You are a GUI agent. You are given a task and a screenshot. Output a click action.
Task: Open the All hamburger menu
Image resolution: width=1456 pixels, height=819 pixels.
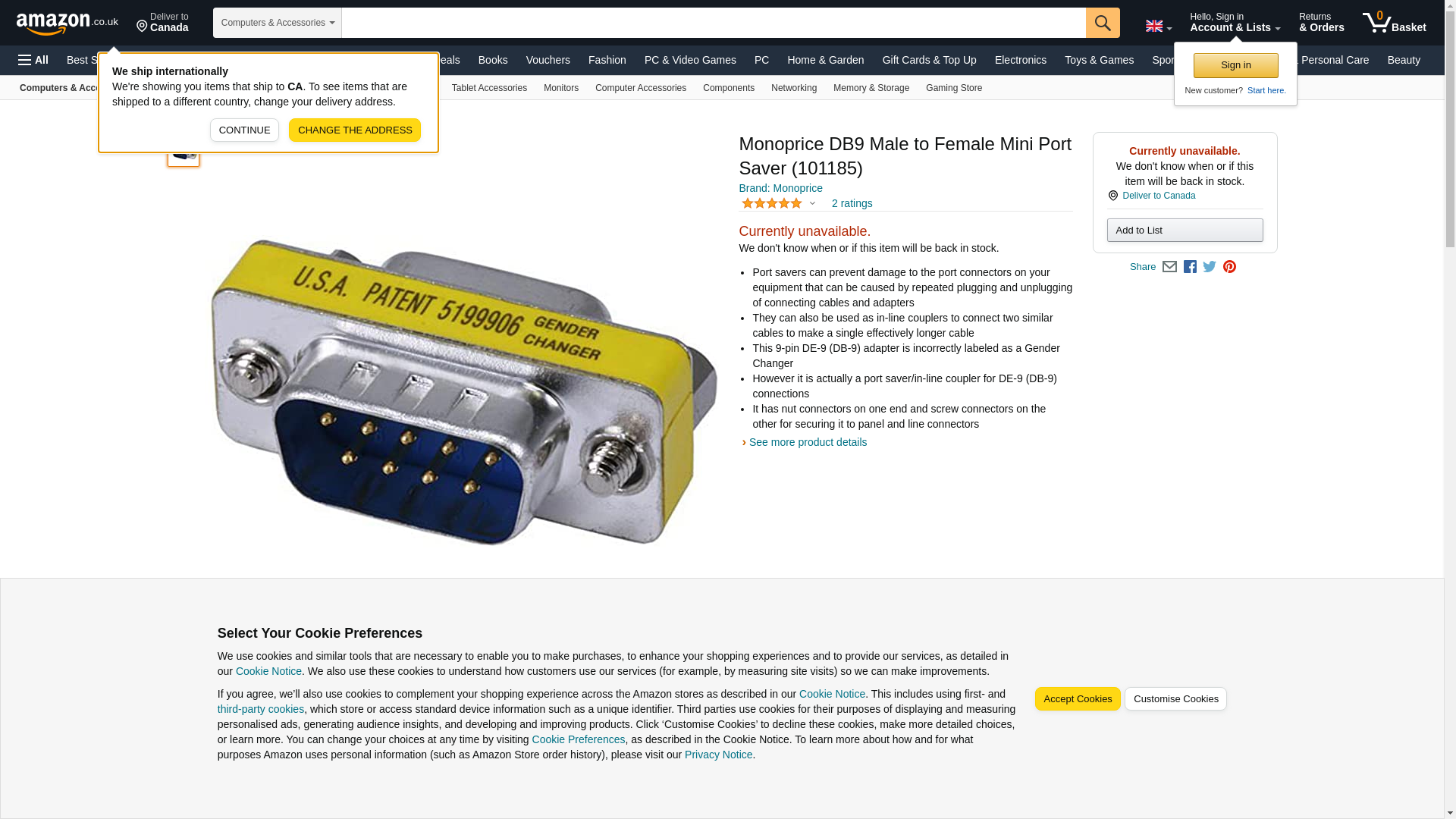[33, 60]
